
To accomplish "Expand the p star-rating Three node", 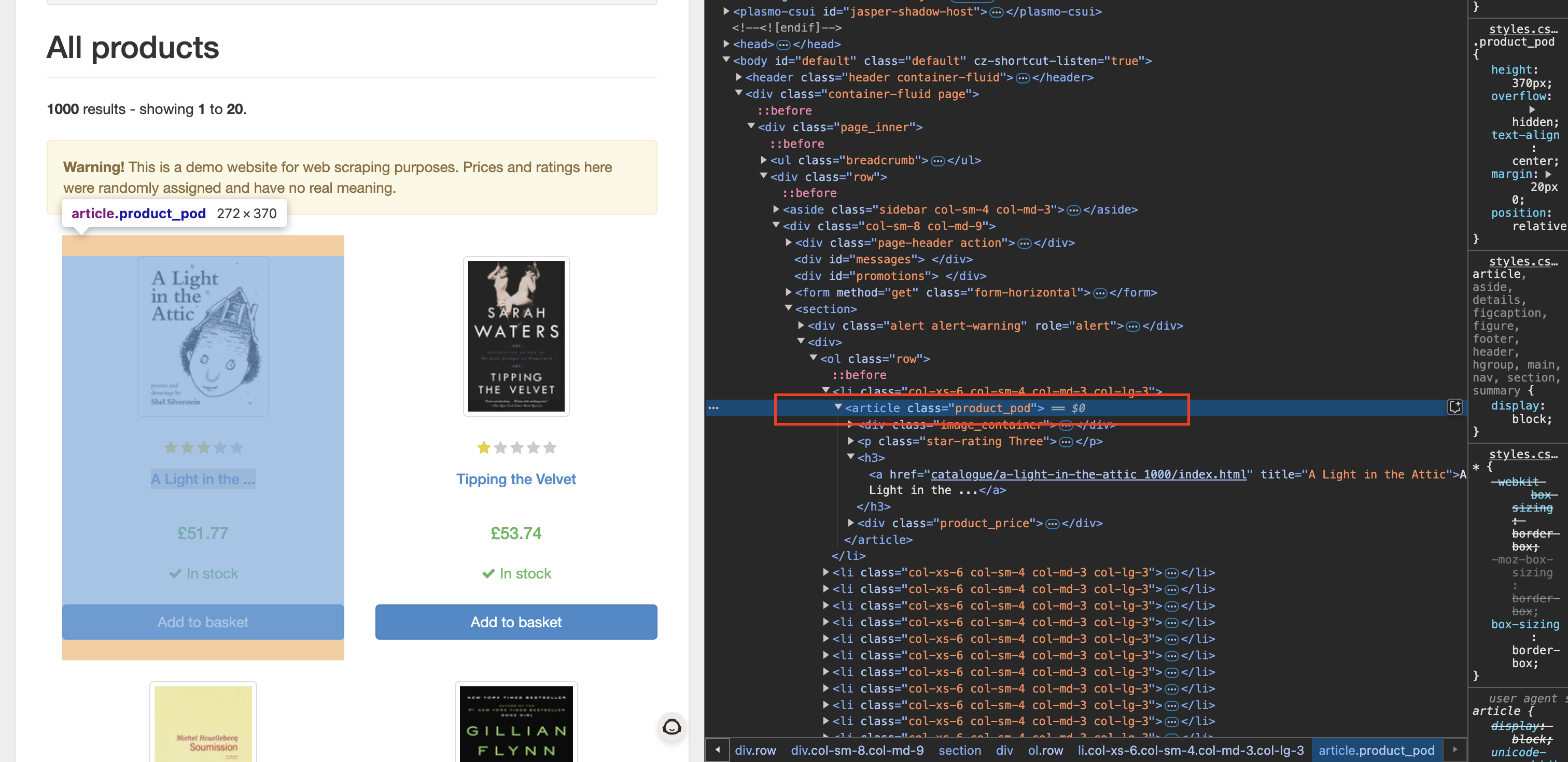I will pyautogui.click(x=850, y=441).
